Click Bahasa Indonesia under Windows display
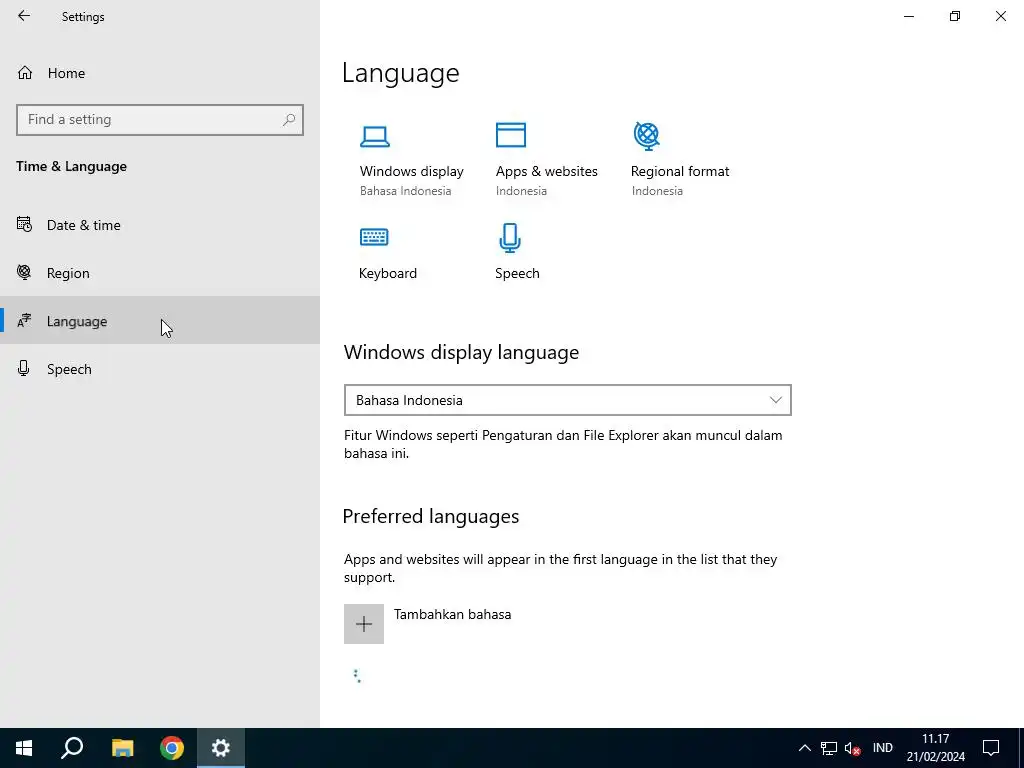 (x=406, y=191)
